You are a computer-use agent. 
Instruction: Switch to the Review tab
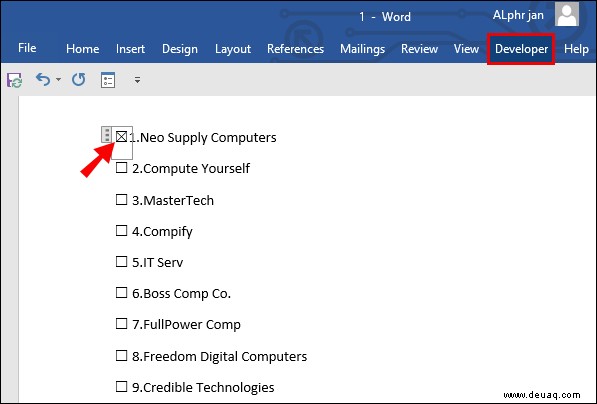419,49
